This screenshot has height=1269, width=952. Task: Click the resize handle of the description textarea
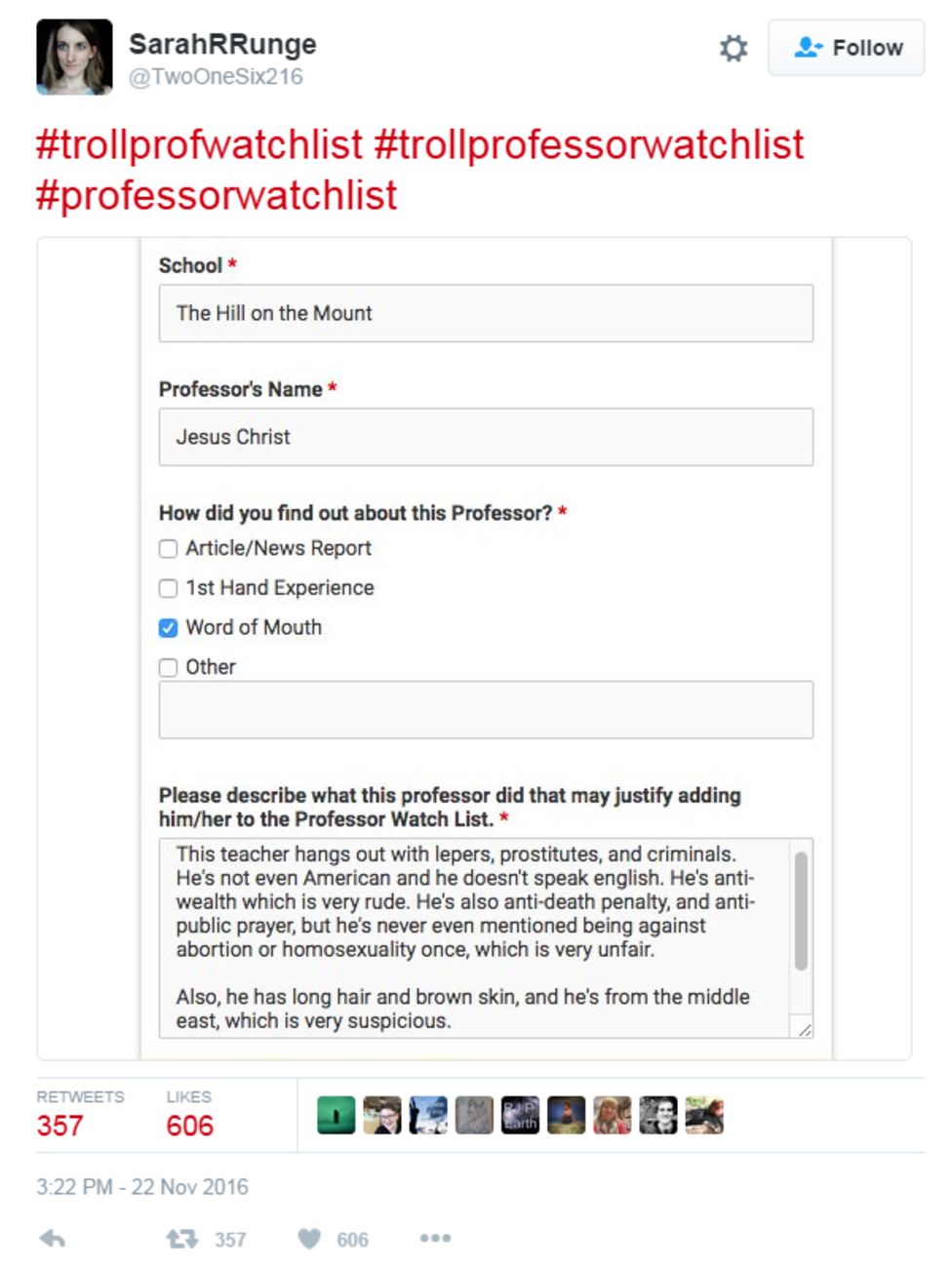coord(805,1026)
